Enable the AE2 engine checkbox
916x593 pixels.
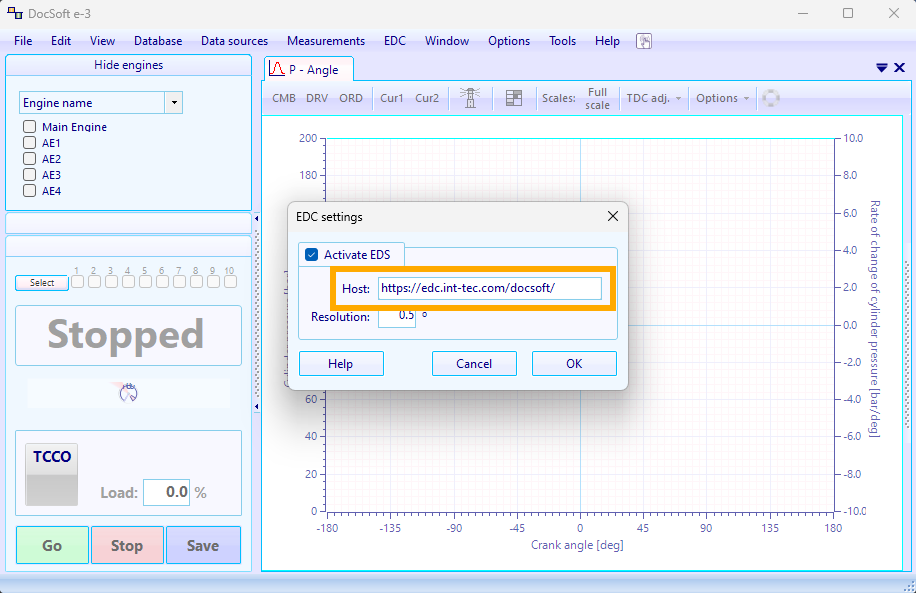pos(29,159)
